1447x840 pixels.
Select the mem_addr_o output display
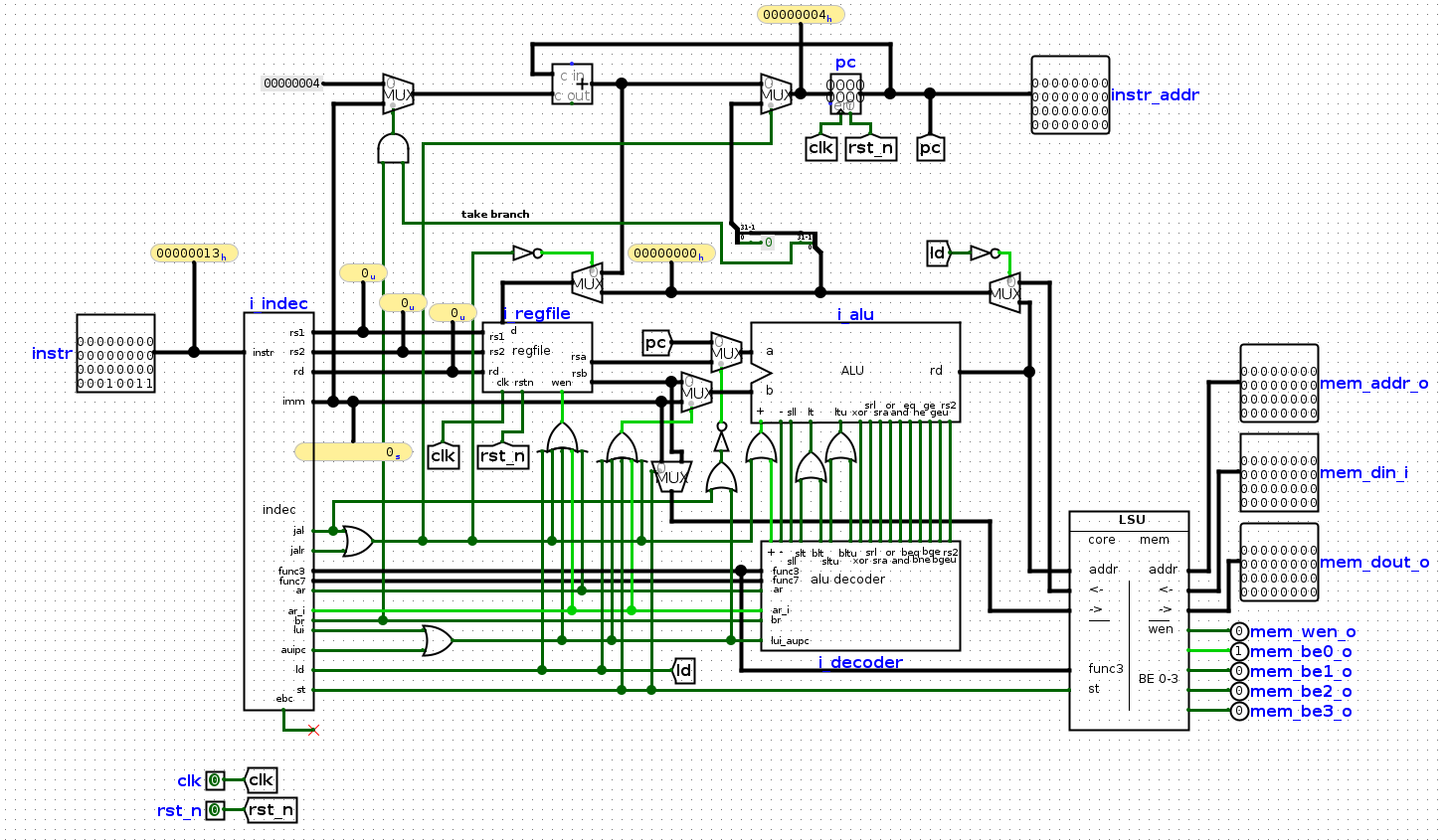[1279, 383]
